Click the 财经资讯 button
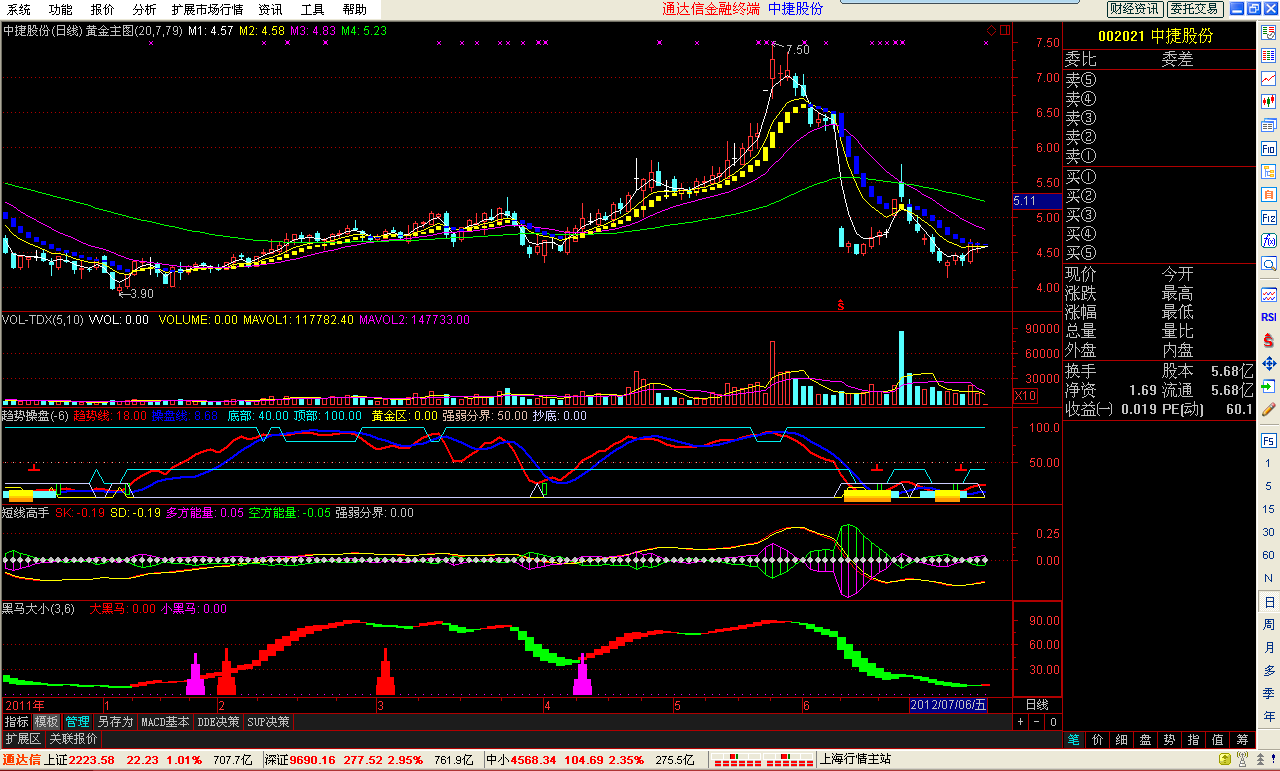The width and height of the screenshot is (1280, 771). (1135, 9)
